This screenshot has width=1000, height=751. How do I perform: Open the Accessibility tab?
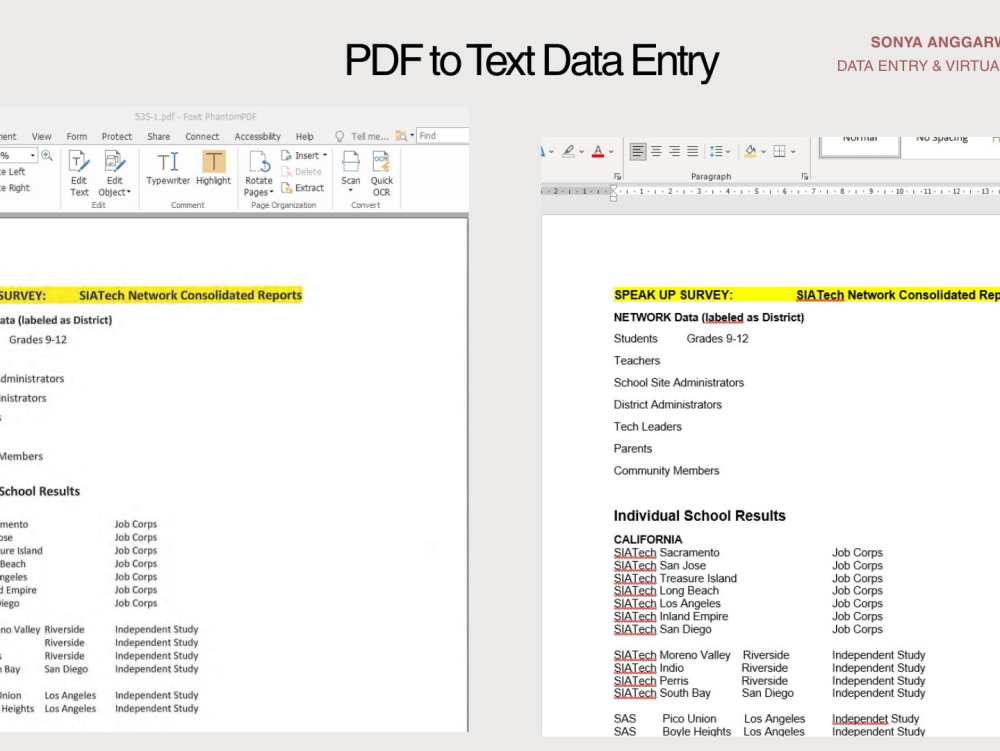click(258, 136)
